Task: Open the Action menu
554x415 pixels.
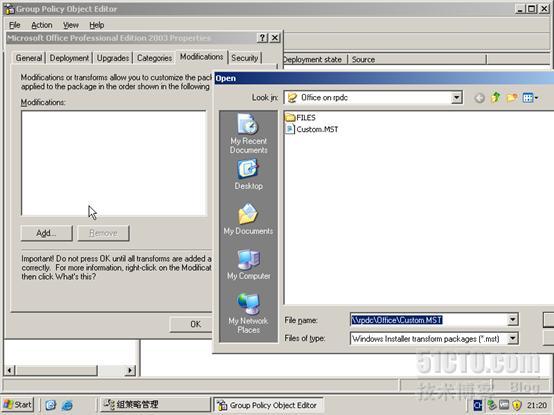Action: coord(42,25)
